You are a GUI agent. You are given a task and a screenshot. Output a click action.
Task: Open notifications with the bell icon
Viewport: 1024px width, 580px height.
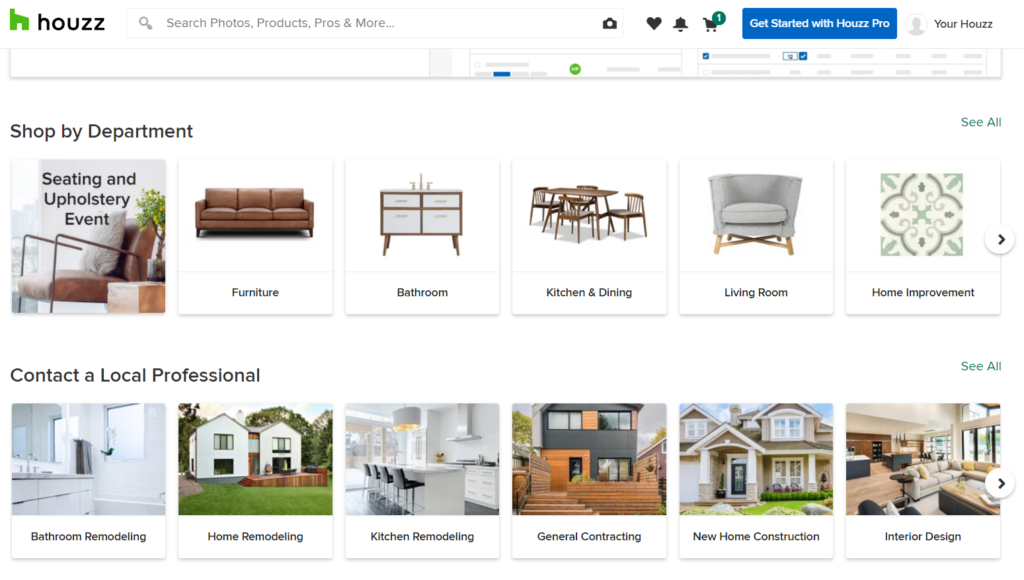click(681, 23)
